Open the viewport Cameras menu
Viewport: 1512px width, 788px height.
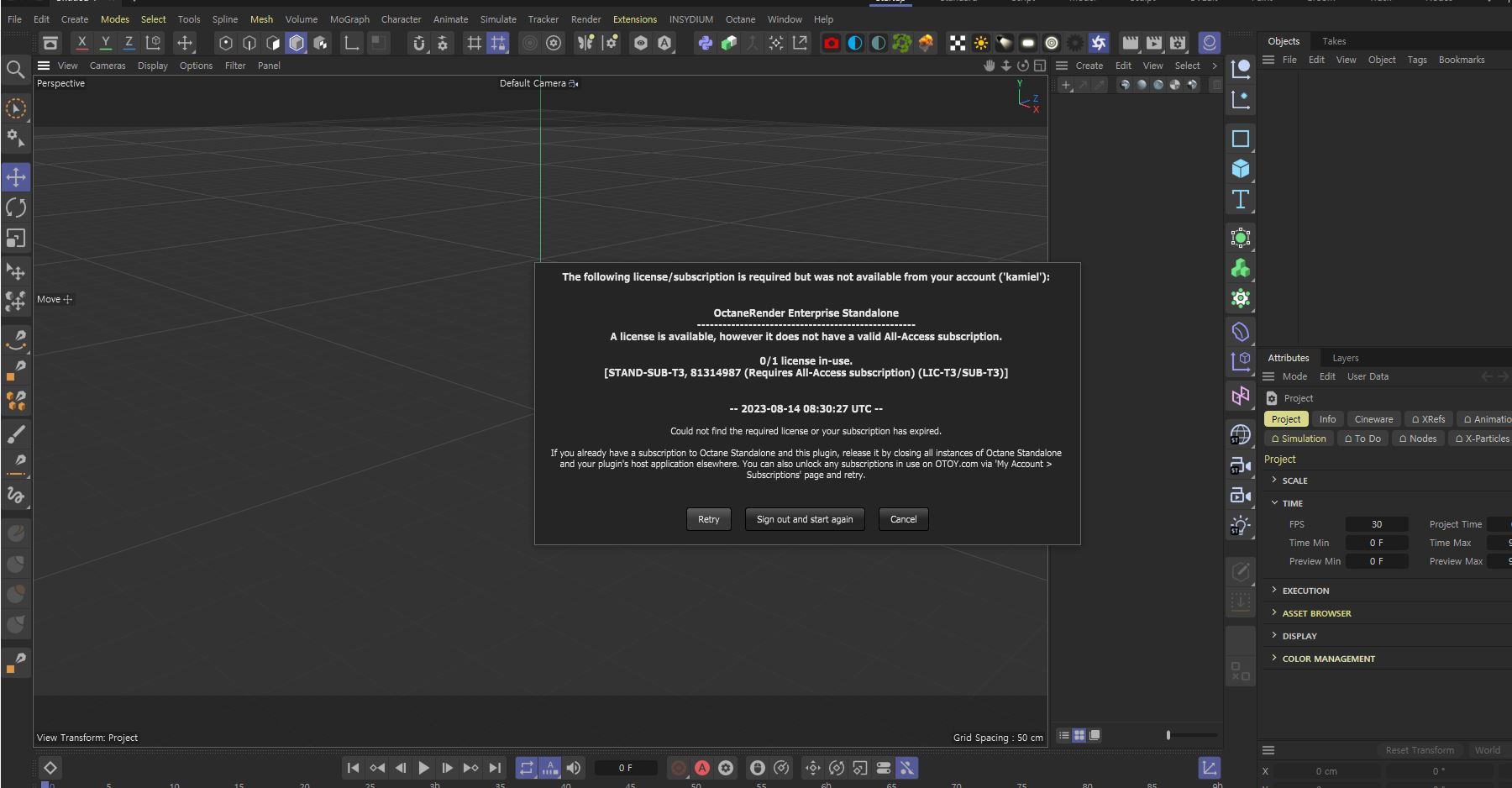108,66
